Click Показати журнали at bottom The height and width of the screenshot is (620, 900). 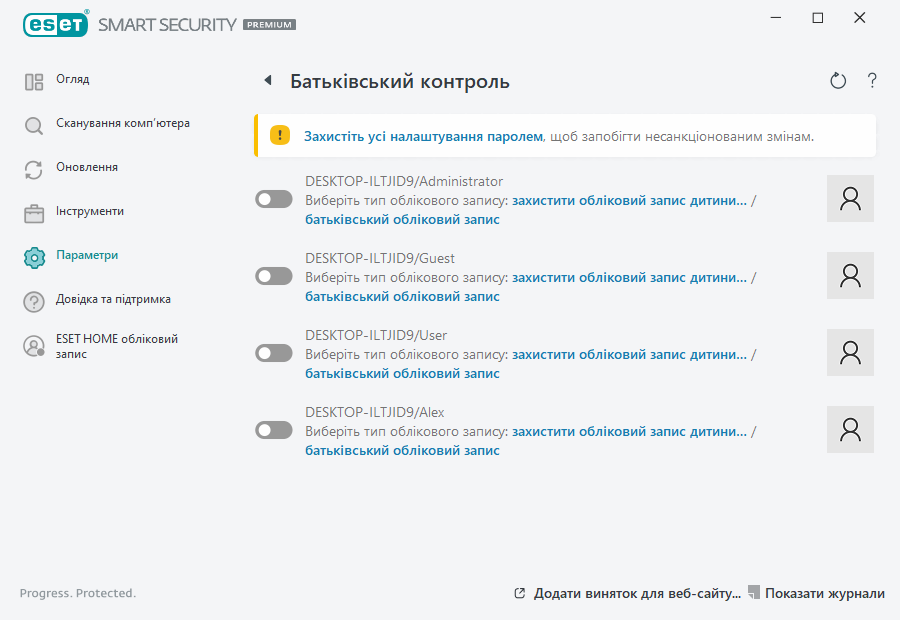pyautogui.click(x=824, y=593)
